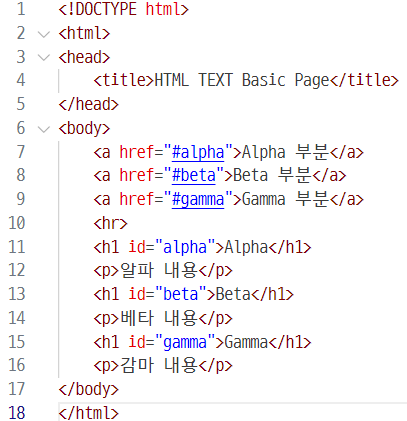This screenshot has width=407, height=421.
Task: Collapse the body tag fold chevron
Action: click(x=44, y=129)
